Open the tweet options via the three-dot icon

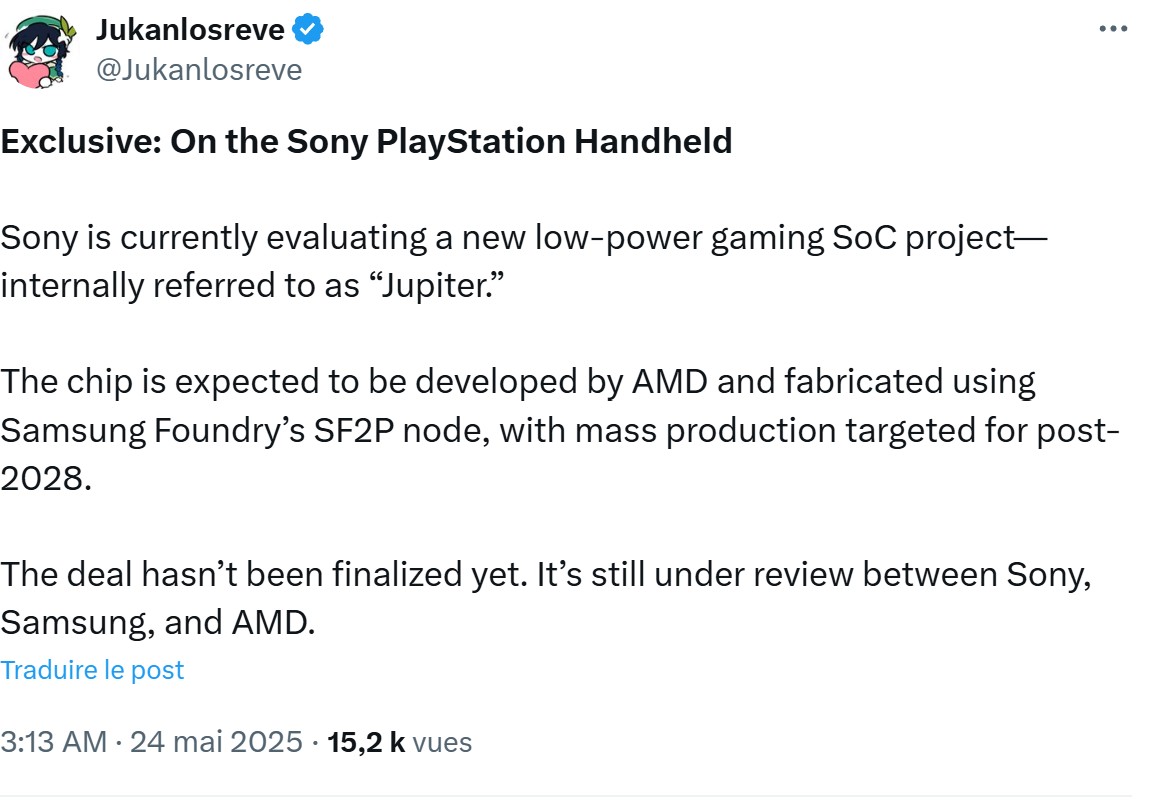click(1112, 29)
